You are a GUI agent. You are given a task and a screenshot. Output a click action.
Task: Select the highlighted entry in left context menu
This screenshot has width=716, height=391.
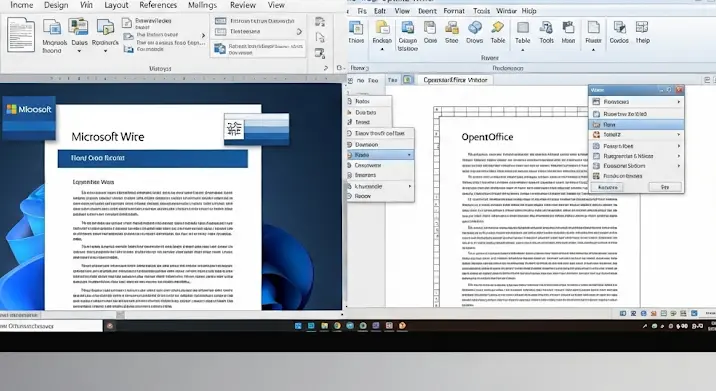[380, 155]
